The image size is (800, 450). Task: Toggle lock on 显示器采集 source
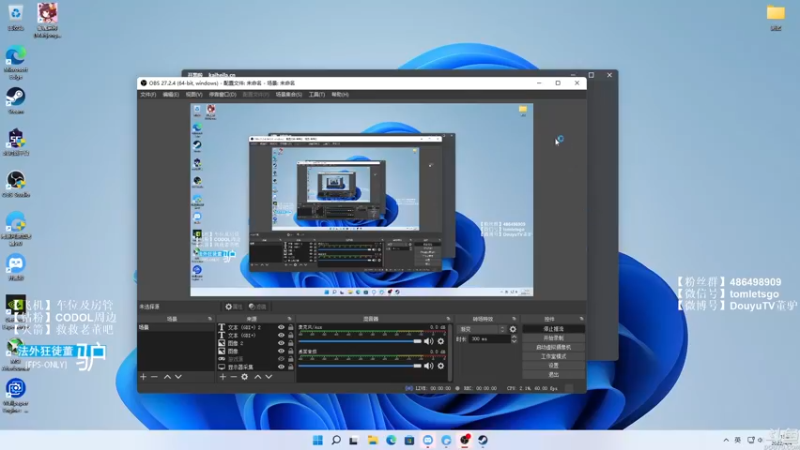pyautogui.click(x=290, y=367)
